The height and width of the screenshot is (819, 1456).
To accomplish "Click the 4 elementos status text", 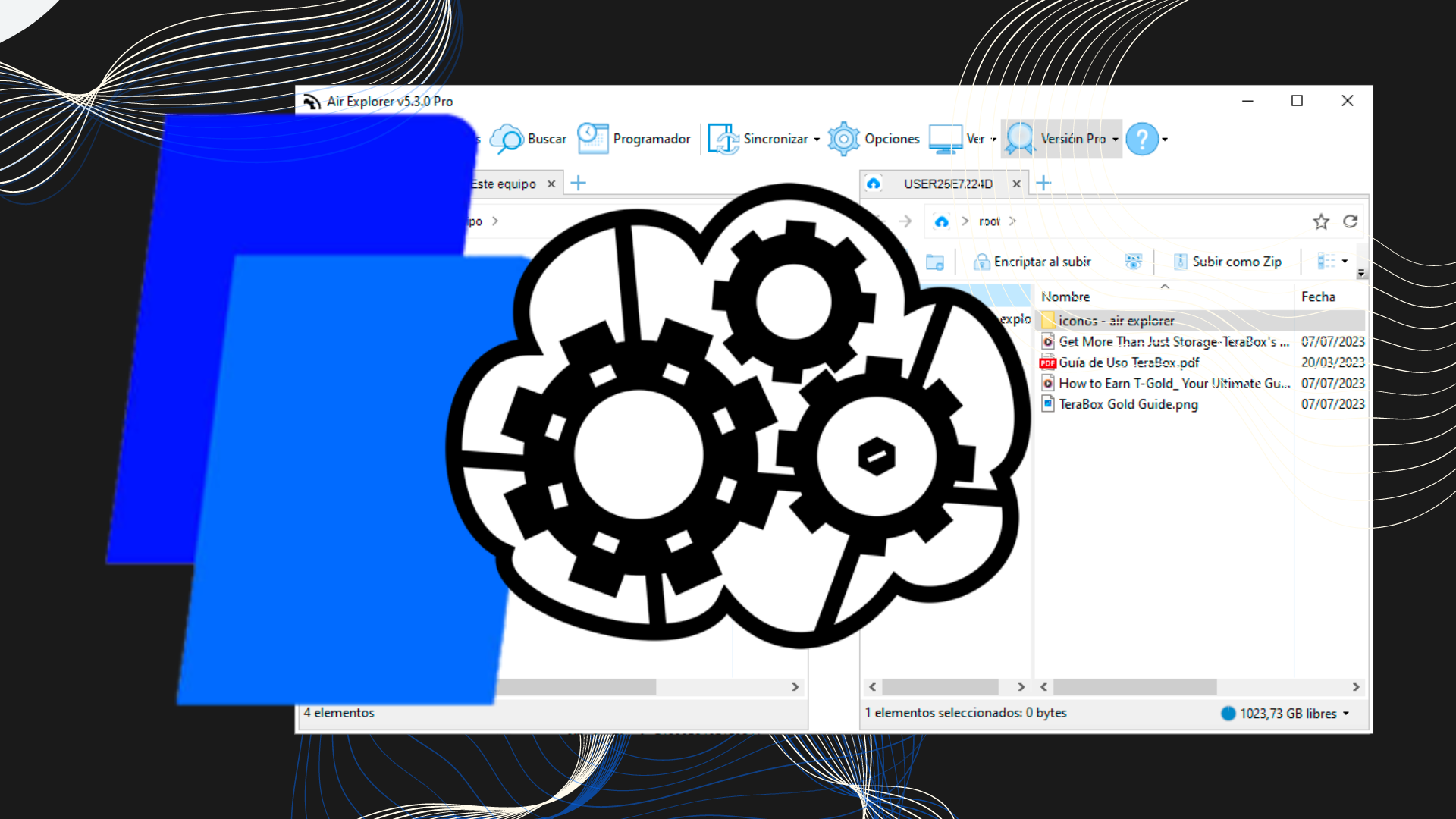I will [x=339, y=713].
